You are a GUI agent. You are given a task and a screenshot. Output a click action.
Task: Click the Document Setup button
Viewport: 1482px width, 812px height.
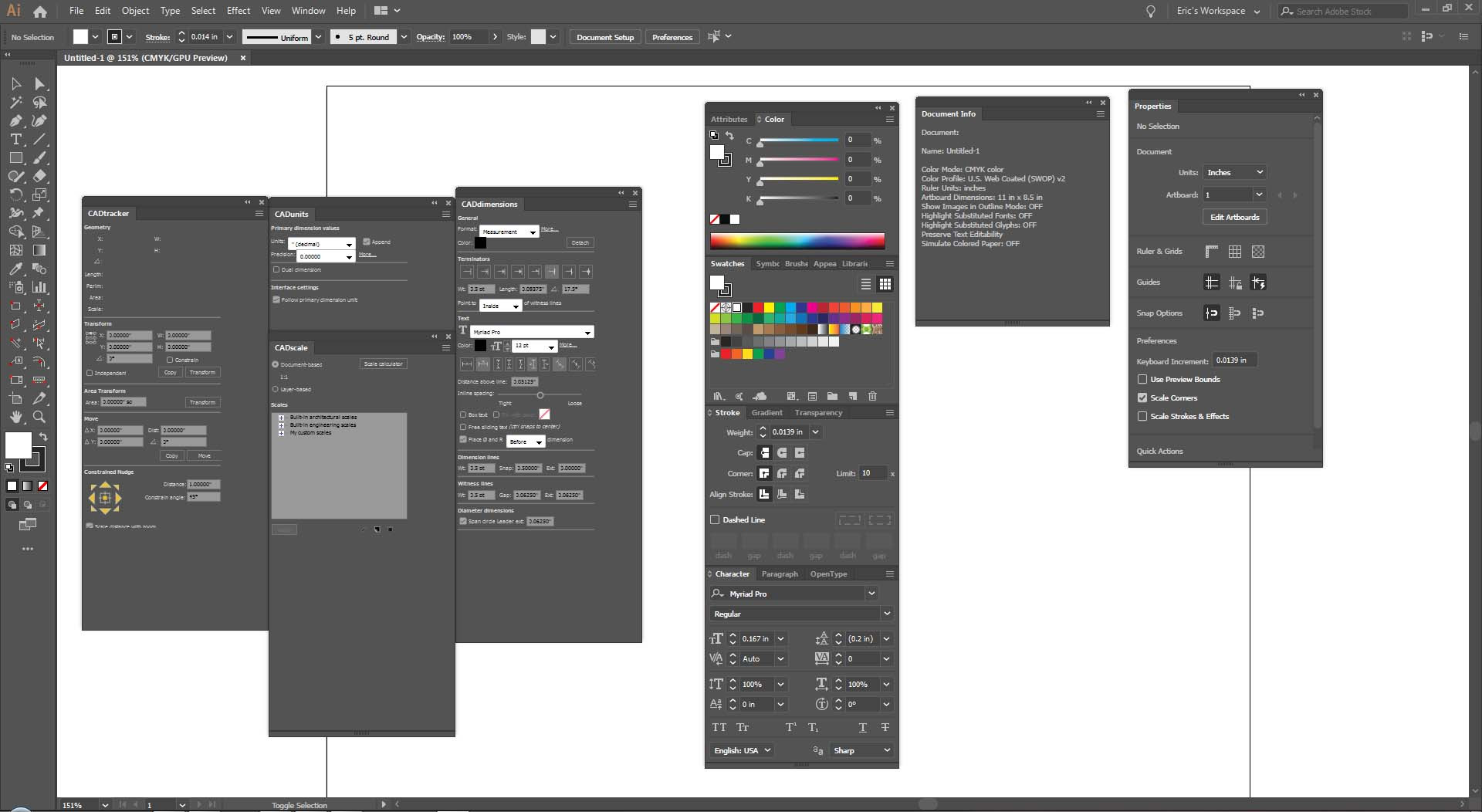pyautogui.click(x=605, y=37)
